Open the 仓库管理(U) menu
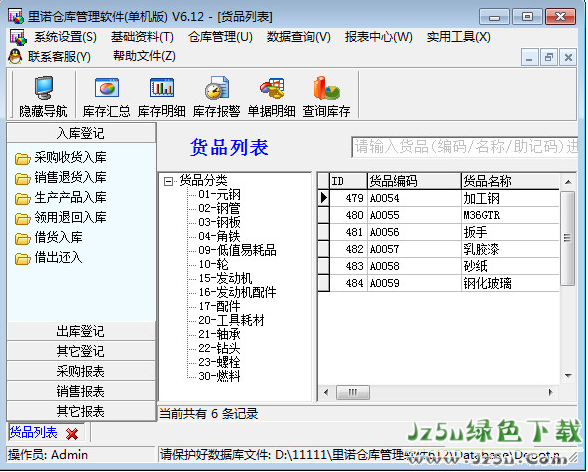This screenshot has height=472, width=588. pos(220,37)
